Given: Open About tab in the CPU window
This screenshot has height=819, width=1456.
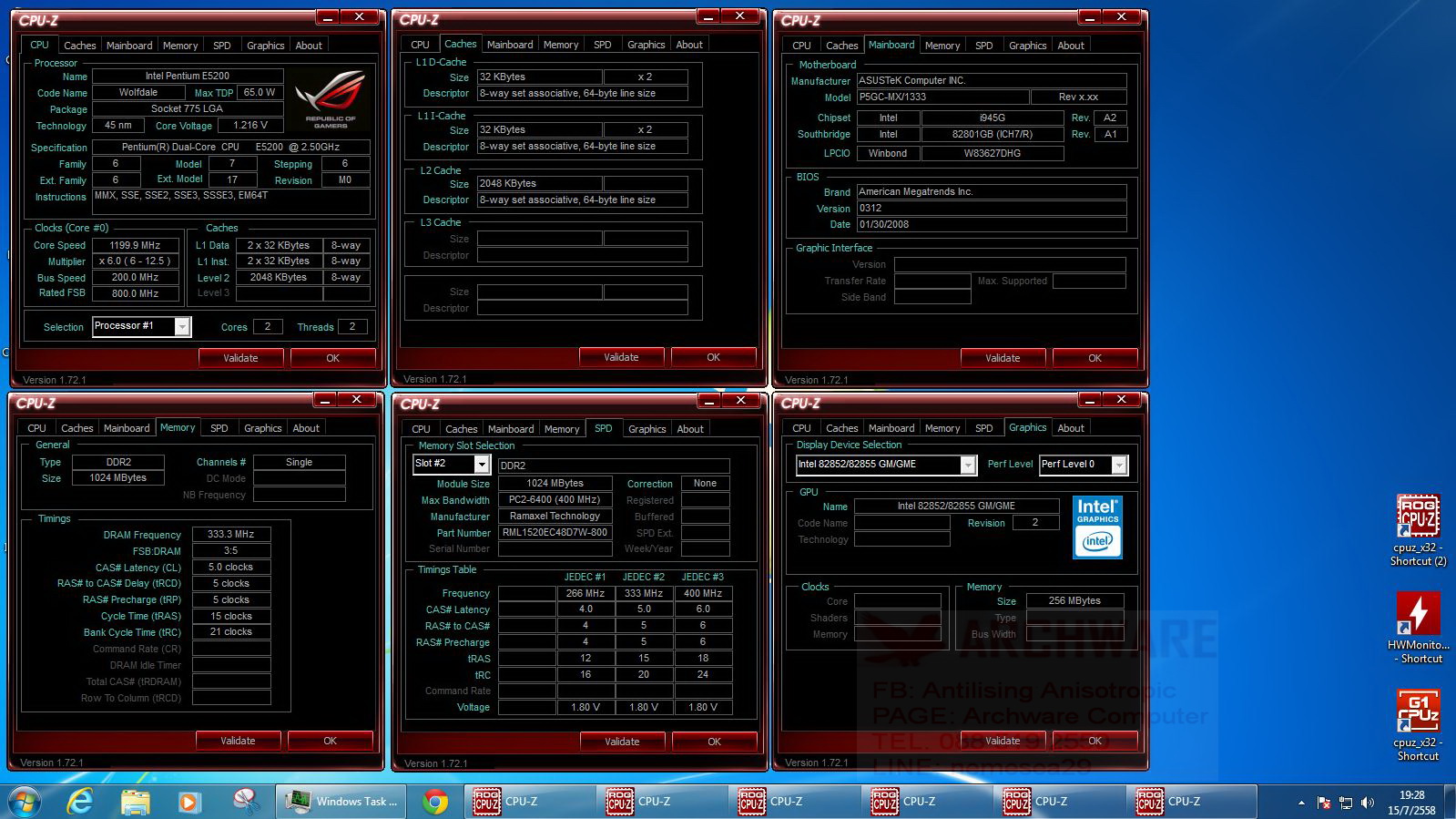Looking at the screenshot, I should pos(309,46).
